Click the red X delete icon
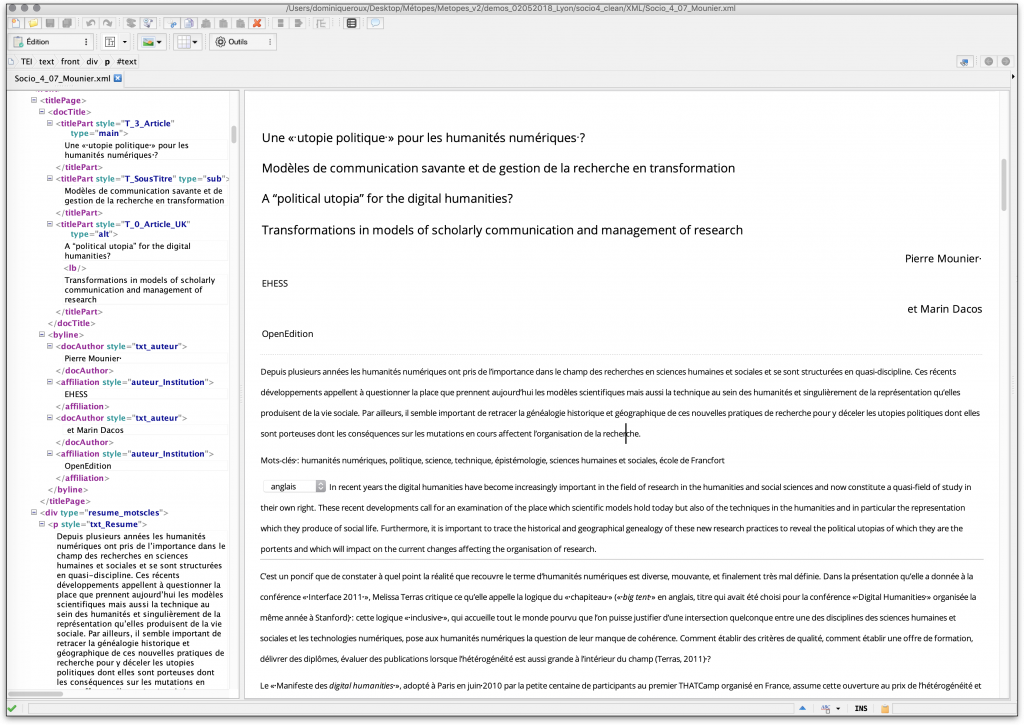1024x725 pixels. [257, 23]
